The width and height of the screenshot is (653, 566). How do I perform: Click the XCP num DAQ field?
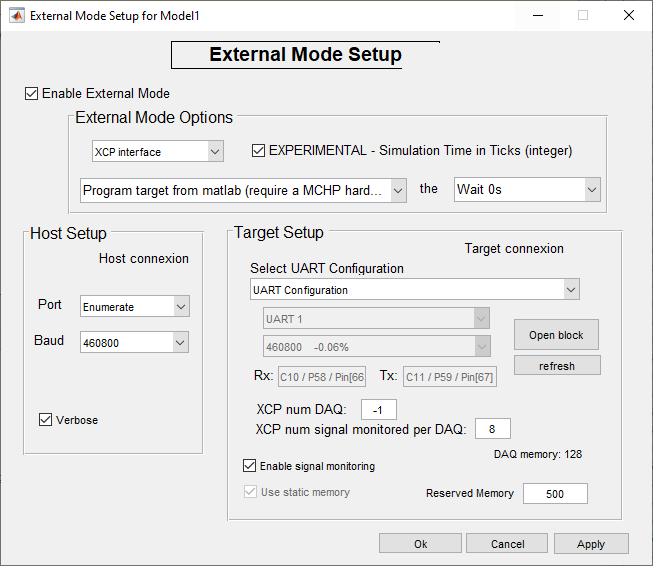[x=379, y=409]
